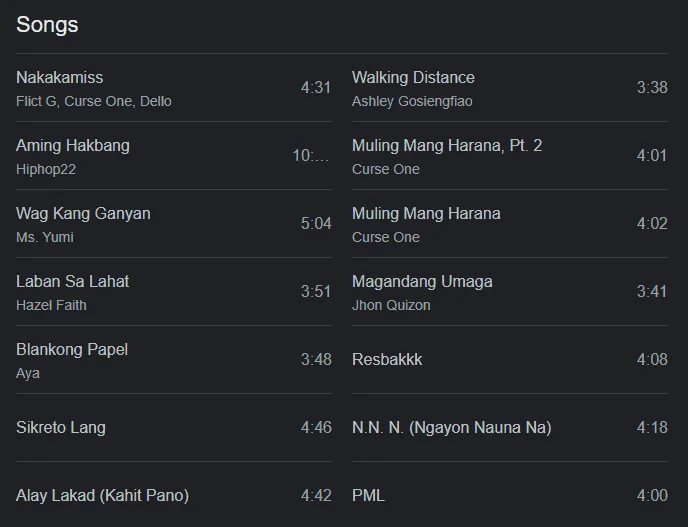The image size is (688, 527).
Task: Click artist name Ms. Yumi
Action: click(45, 237)
